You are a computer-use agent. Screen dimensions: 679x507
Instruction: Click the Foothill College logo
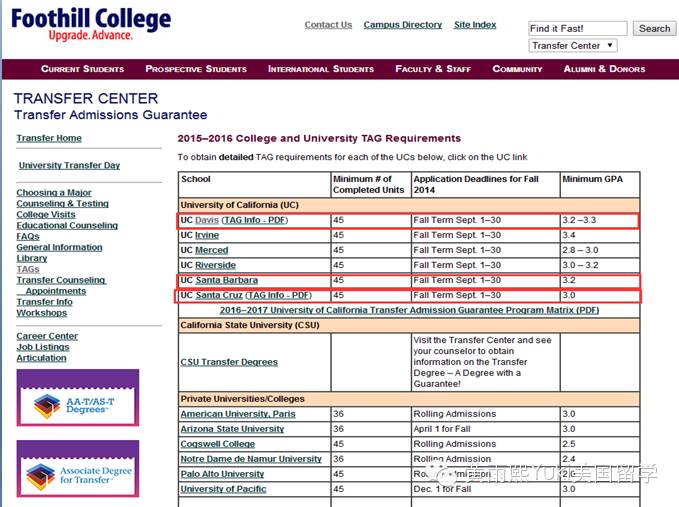click(91, 24)
